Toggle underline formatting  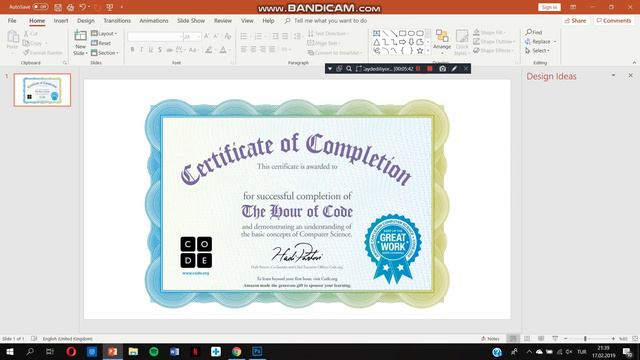[151, 50]
